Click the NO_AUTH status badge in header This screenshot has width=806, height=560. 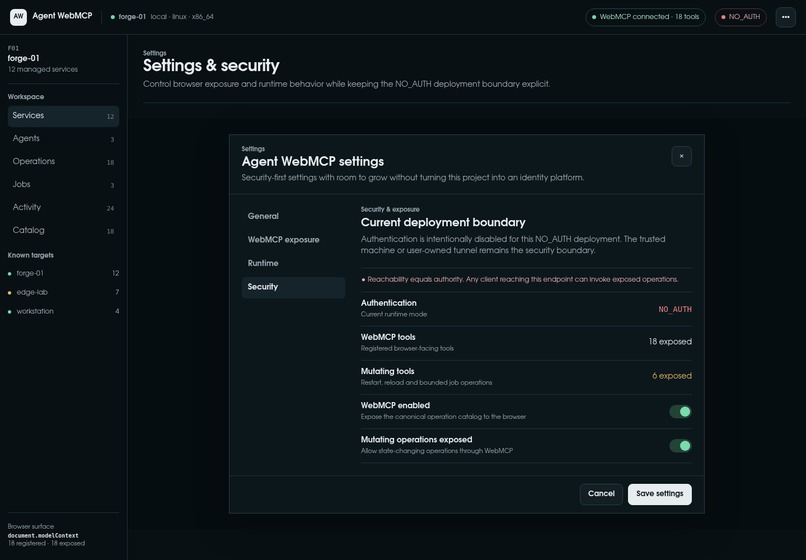740,17
